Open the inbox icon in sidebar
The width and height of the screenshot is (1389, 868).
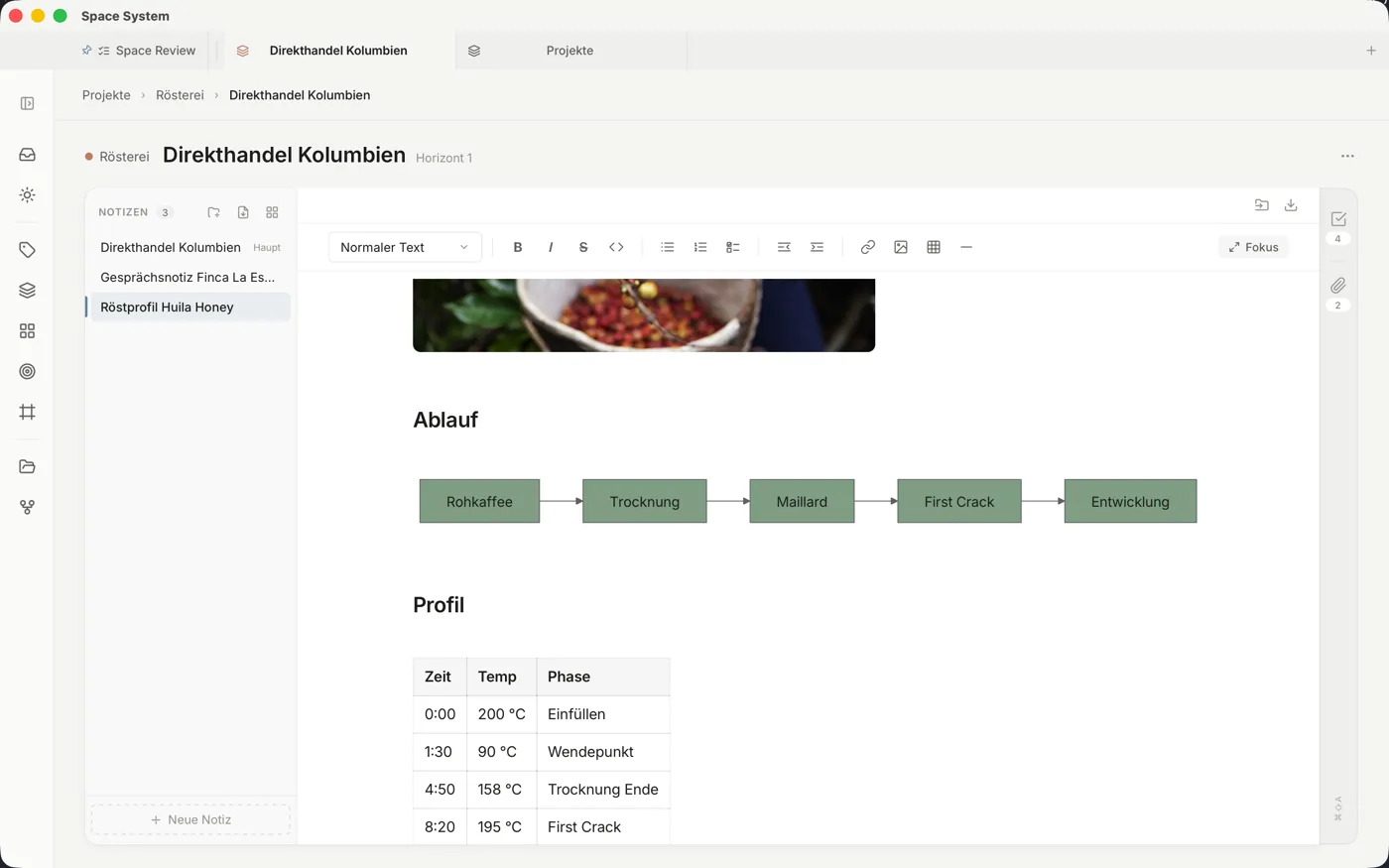[27, 155]
